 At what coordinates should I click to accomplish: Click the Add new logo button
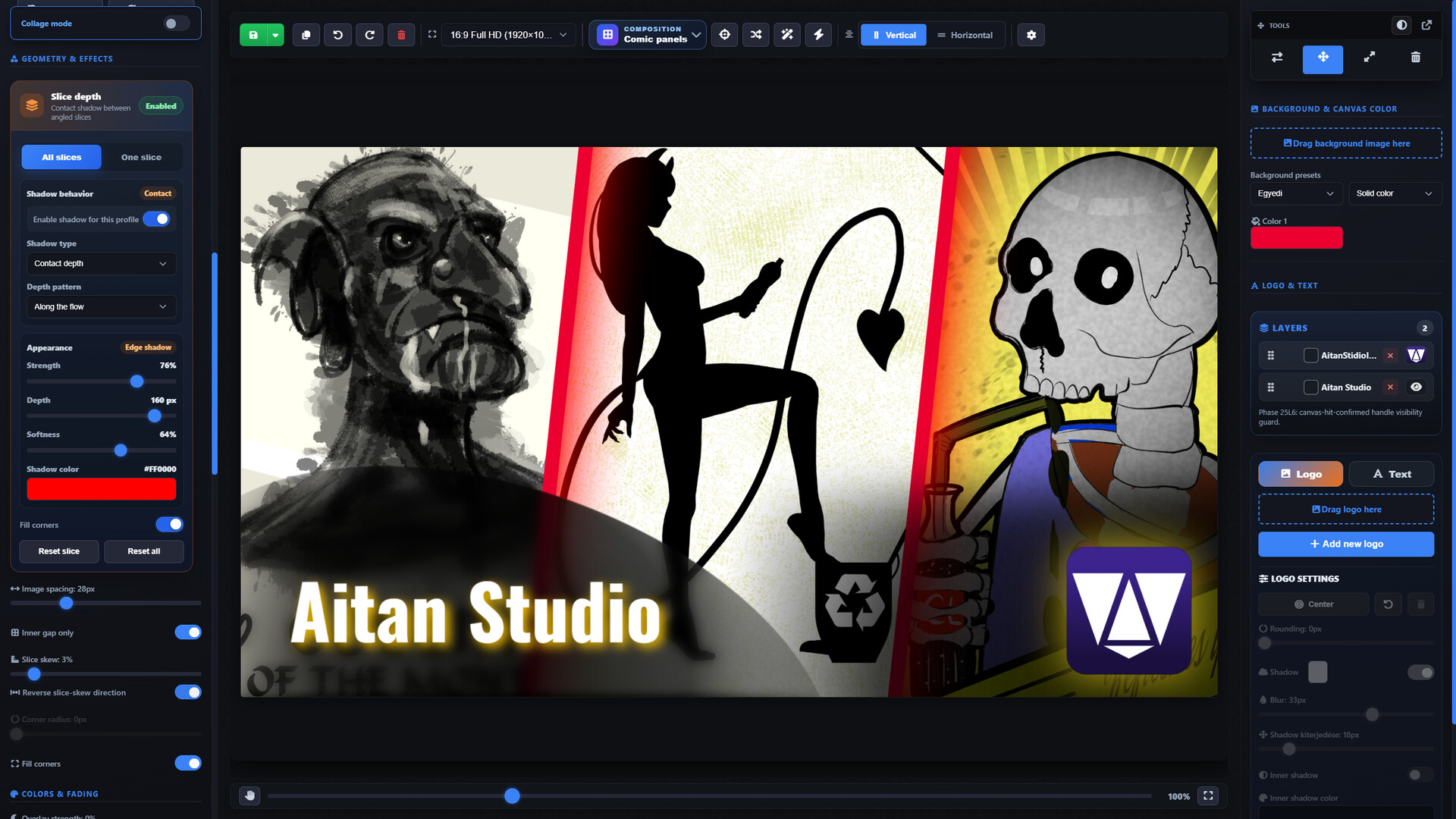[x=1346, y=544]
